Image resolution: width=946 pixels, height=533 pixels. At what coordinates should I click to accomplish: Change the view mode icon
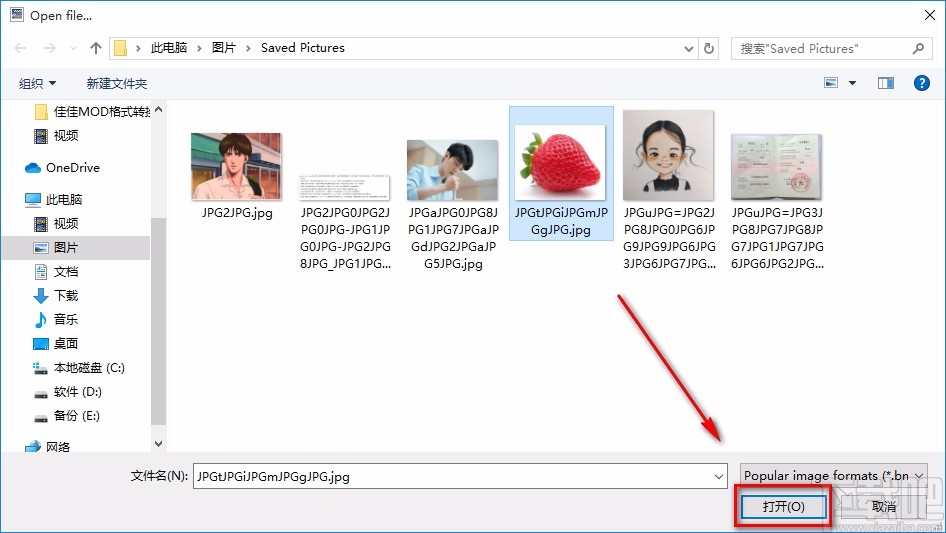coord(831,83)
